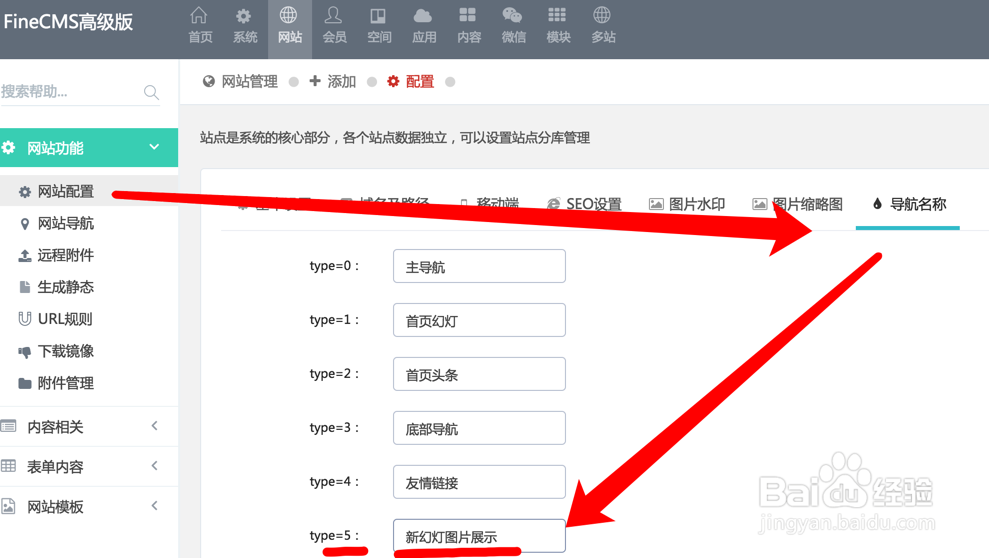989x558 pixels.
Task: Open 网站导航 in the sidebar
Action: (x=66, y=223)
